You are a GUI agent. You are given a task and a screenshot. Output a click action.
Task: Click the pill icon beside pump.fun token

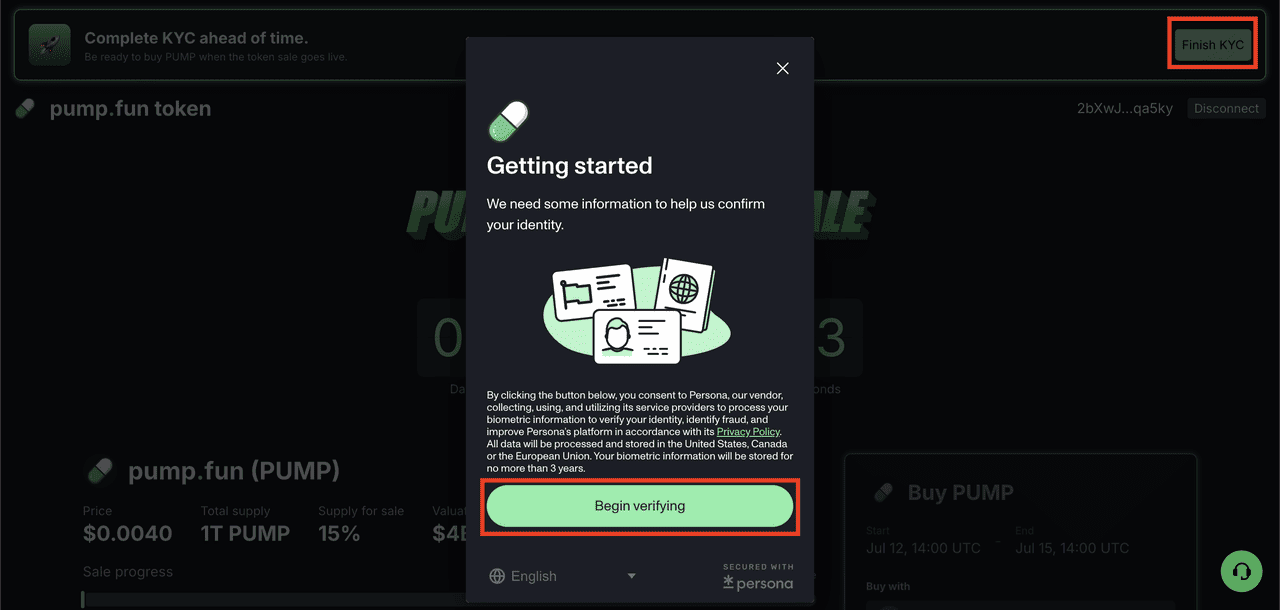click(25, 108)
